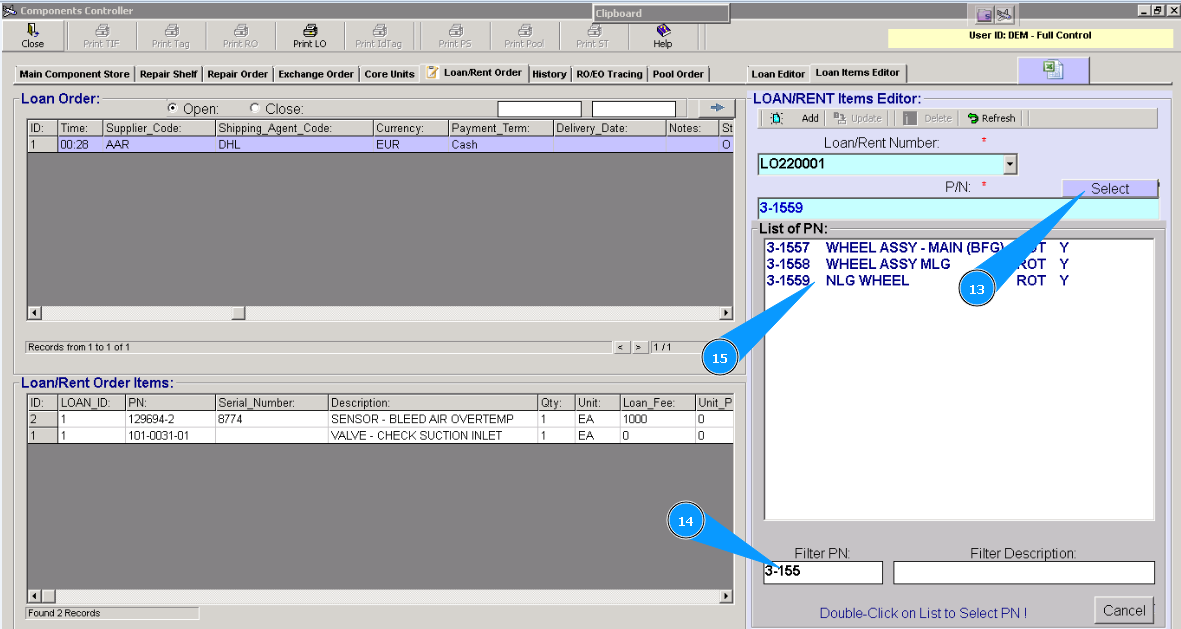Click the Print Pool printer icon
Viewport: 1181px width, 629px height.
click(x=524, y=30)
